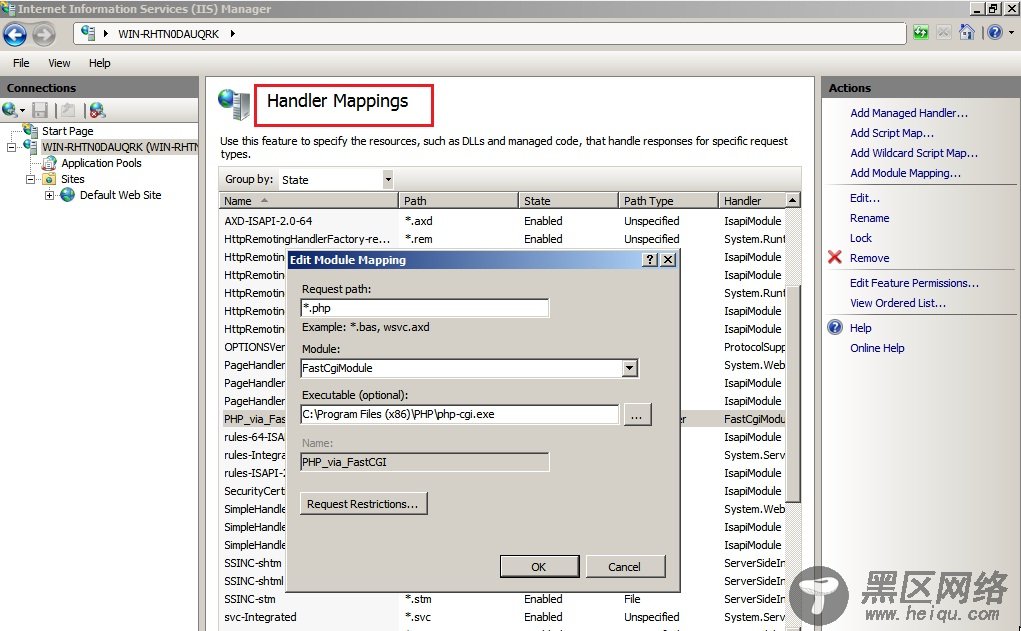Open the dropdown arrow beside the top Help icon
Image resolution: width=1021 pixels, height=631 pixels.
[1011, 32]
